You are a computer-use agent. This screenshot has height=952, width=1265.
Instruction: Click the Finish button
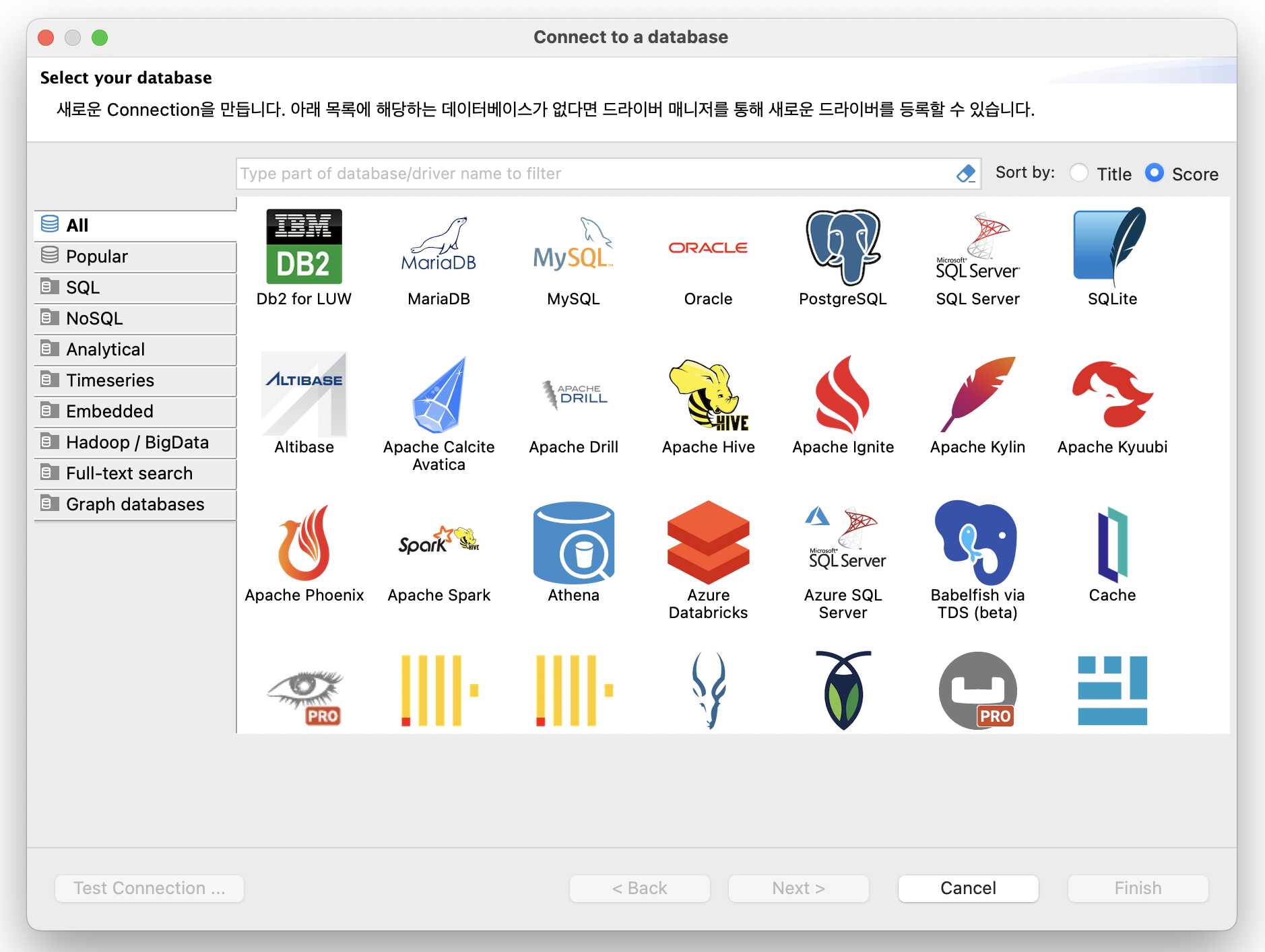tap(1138, 888)
